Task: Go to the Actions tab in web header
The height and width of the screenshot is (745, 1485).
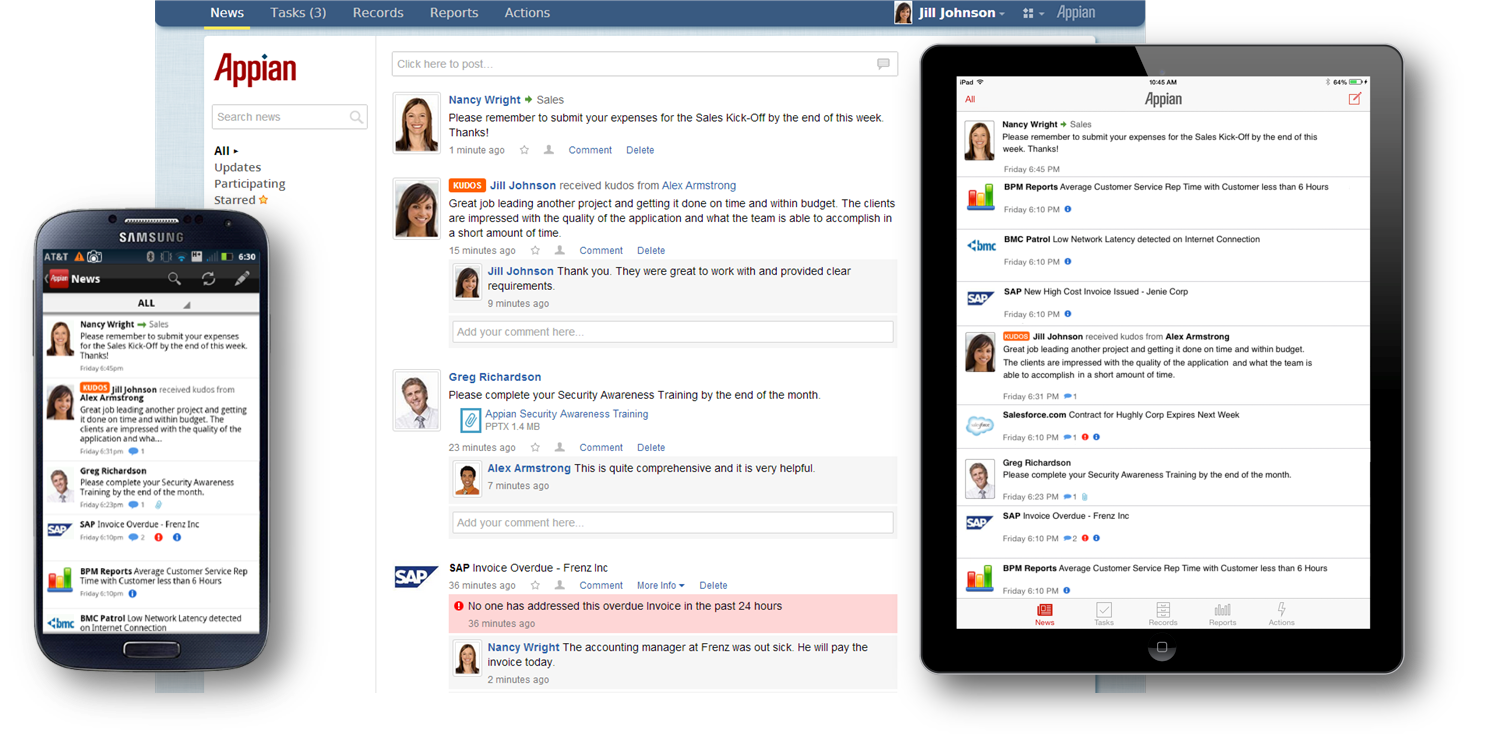Action: (527, 13)
